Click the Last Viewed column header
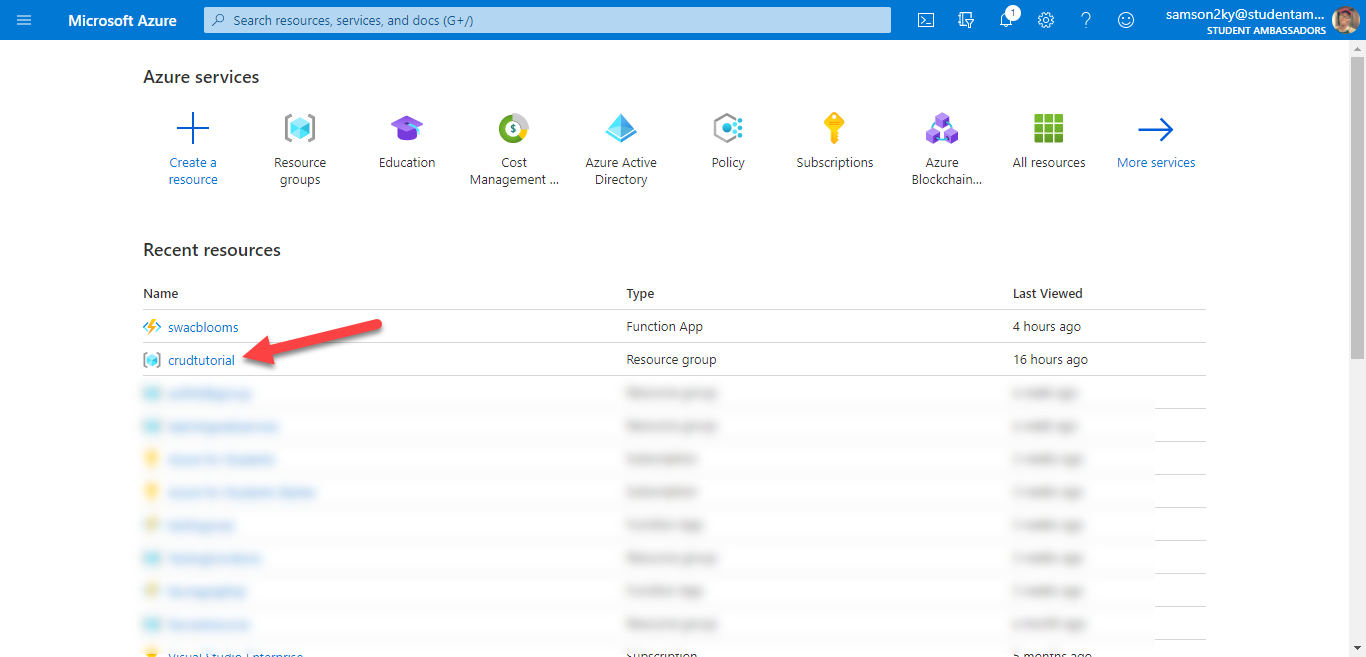1366x657 pixels. (1048, 294)
